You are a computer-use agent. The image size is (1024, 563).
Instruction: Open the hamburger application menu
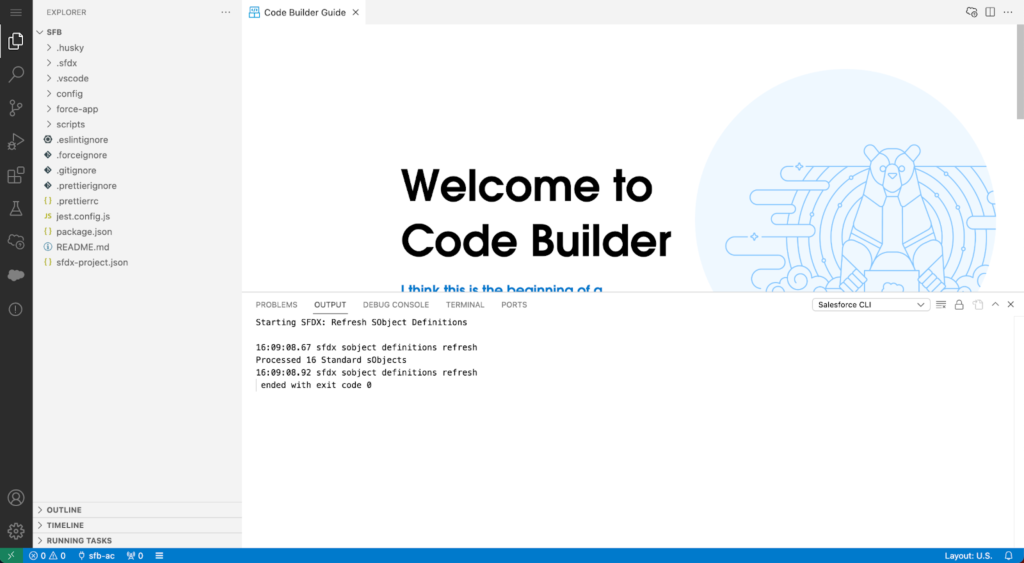[x=16, y=12]
